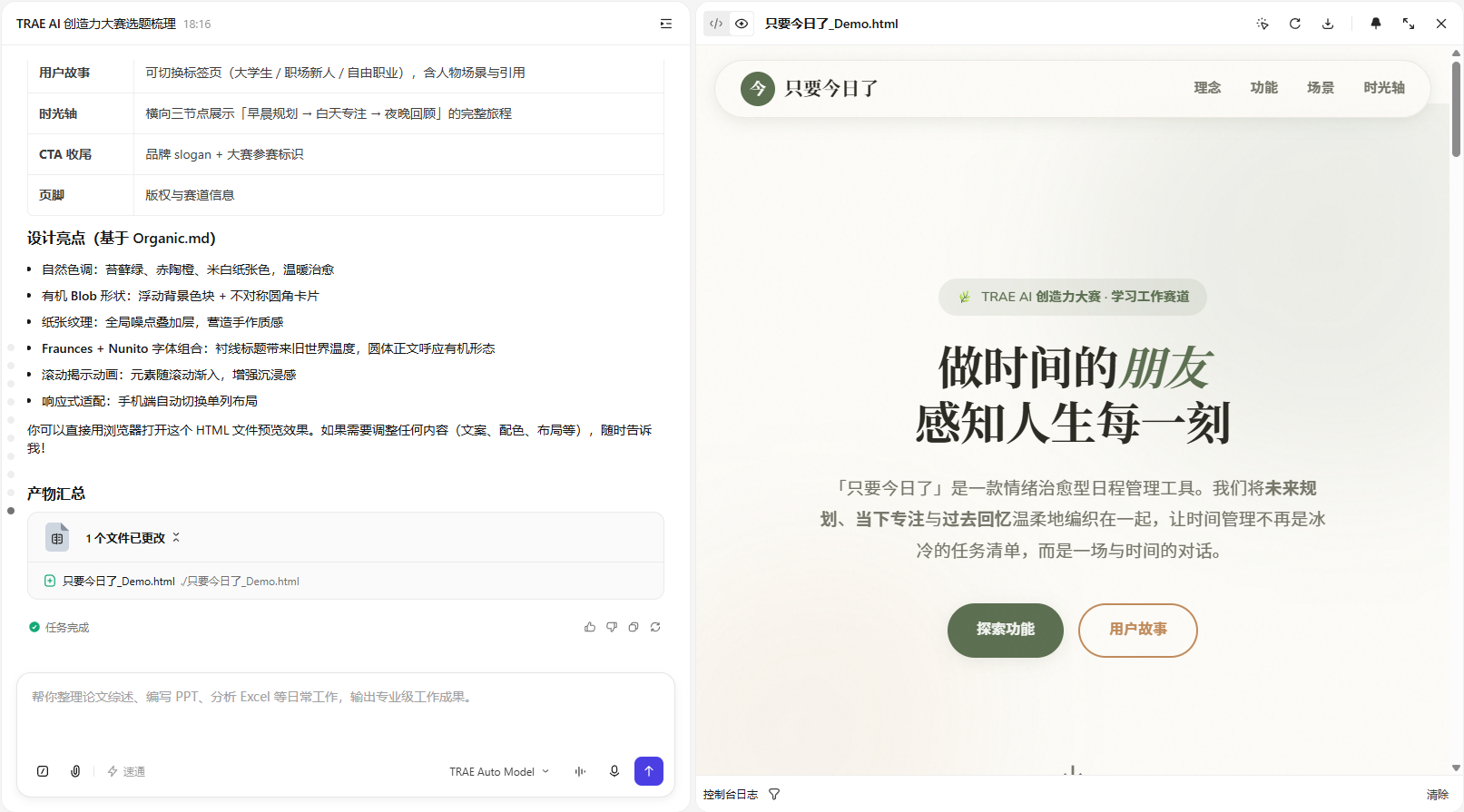Click the pin icon in preview toolbar
The image size is (1464, 812).
(1376, 24)
